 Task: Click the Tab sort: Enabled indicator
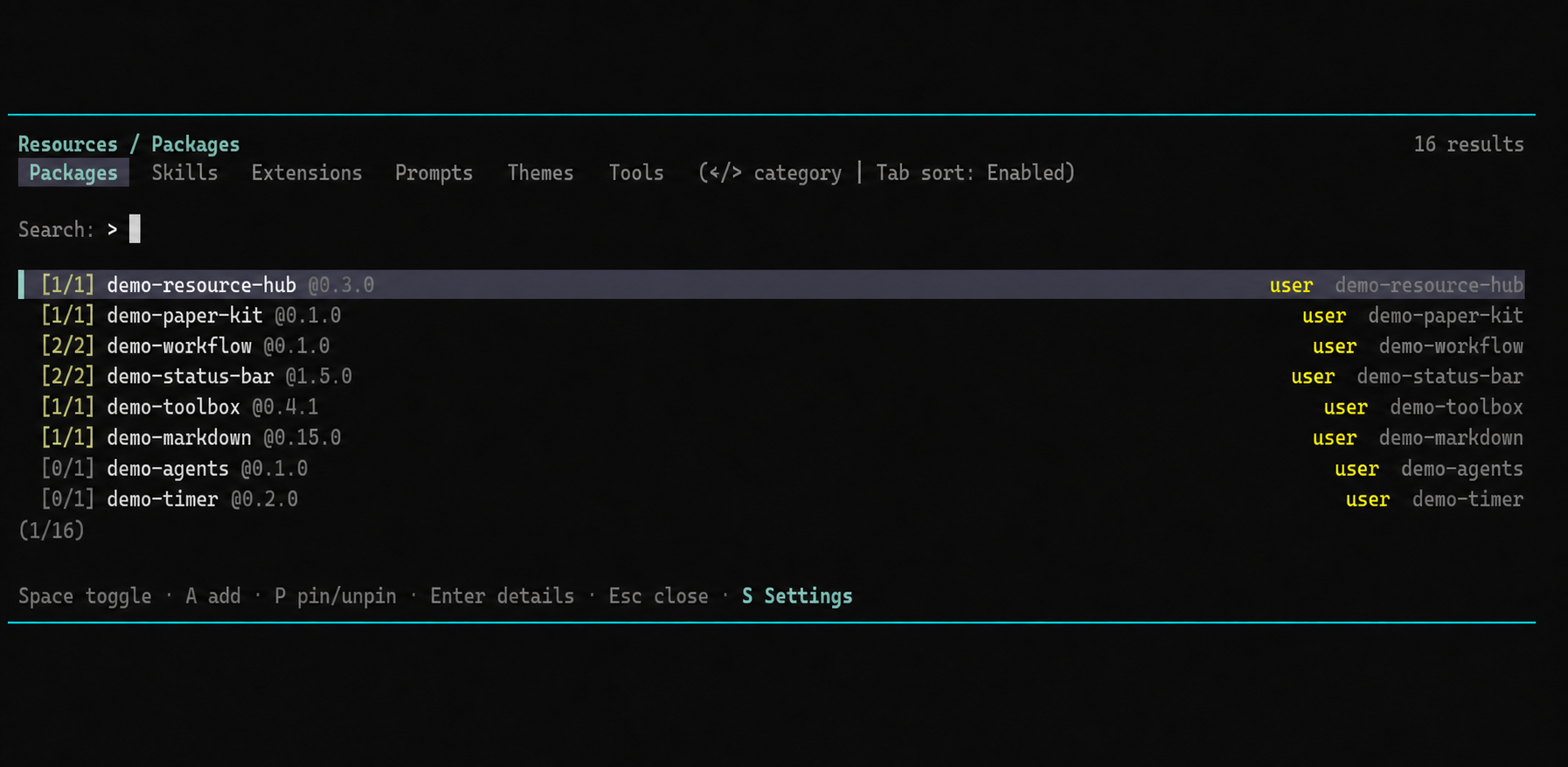975,172
